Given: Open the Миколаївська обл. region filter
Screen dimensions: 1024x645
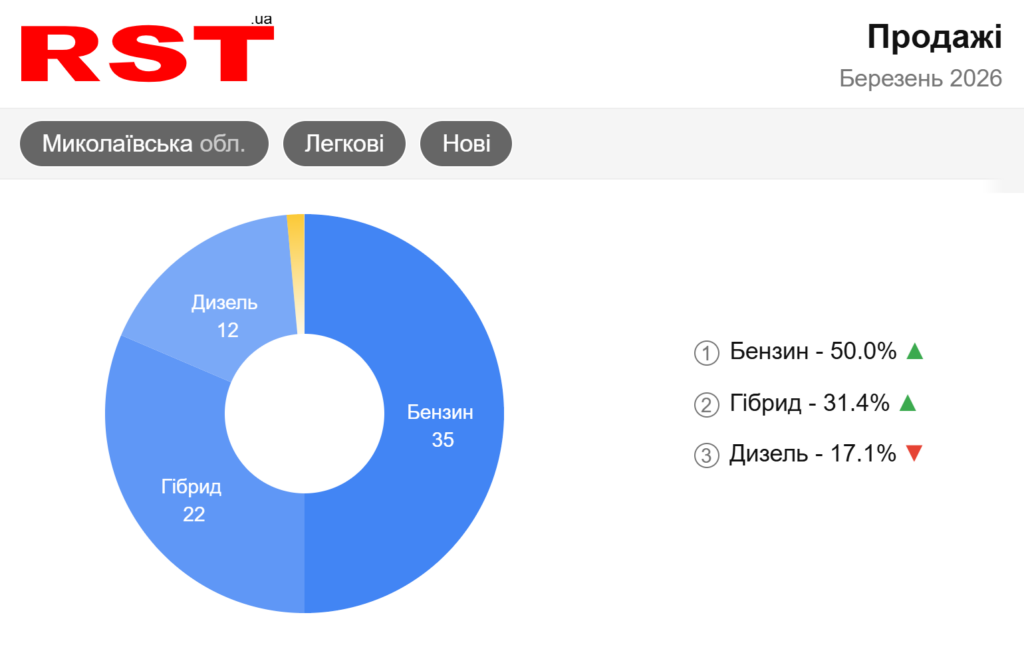Looking at the screenshot, I should (145, 144).
